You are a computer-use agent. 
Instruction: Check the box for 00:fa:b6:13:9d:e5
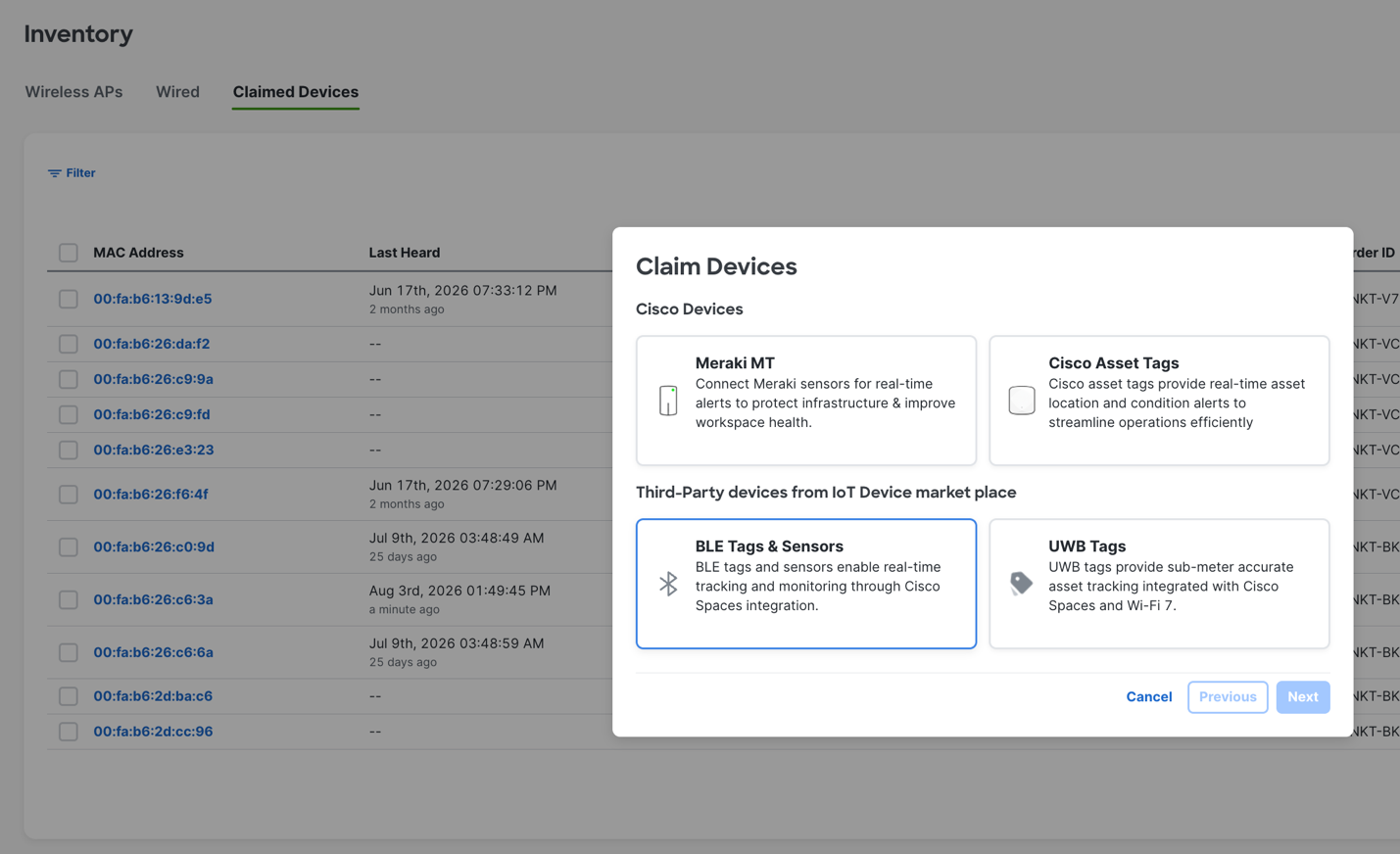point(69,299)
